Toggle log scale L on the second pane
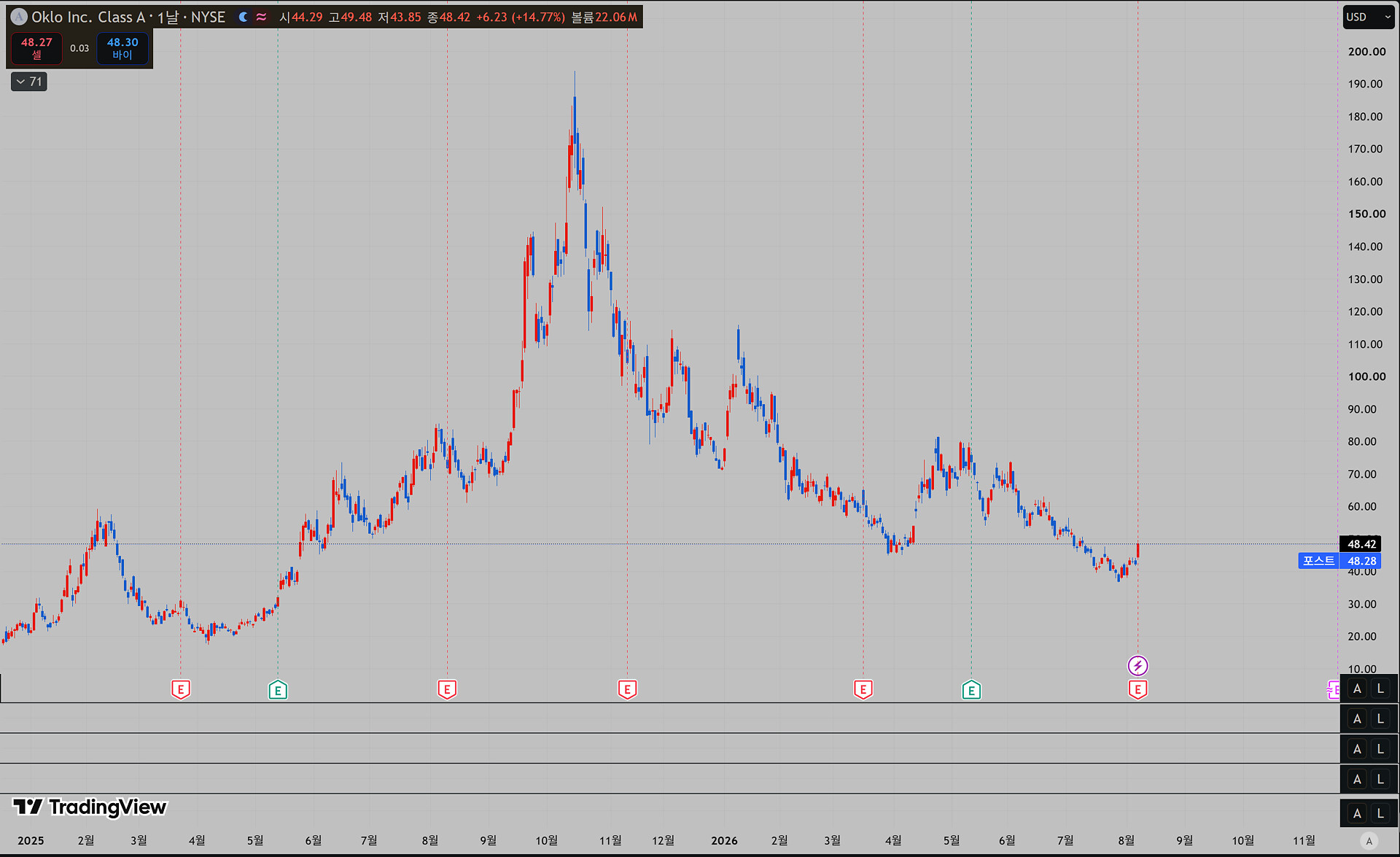This screenshot has height=857, width=1400. pyautogui.click(x=1380, y=719)
